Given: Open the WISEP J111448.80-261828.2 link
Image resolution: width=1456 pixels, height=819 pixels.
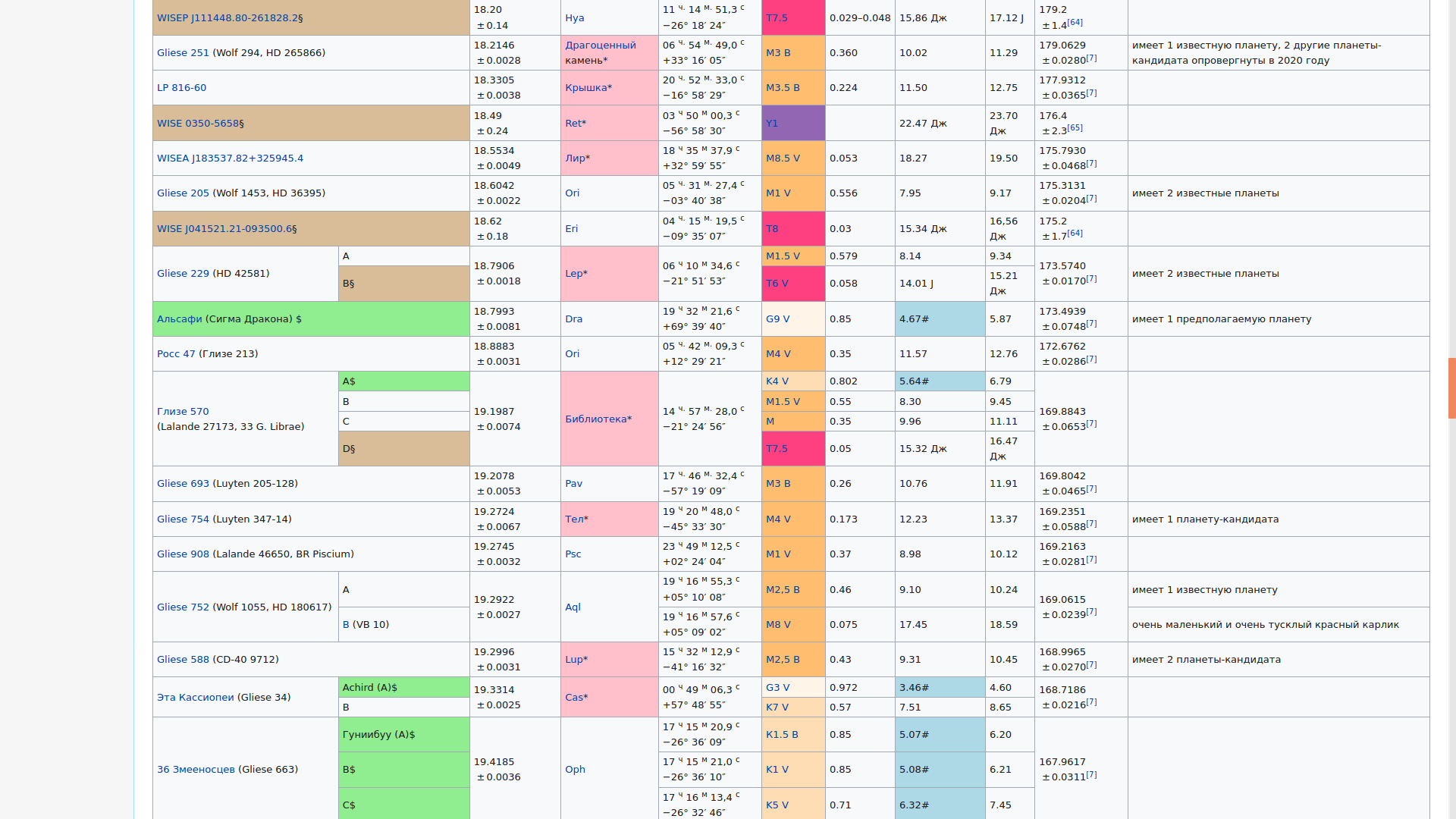Looking at the screenshot, I should [227, 18].
